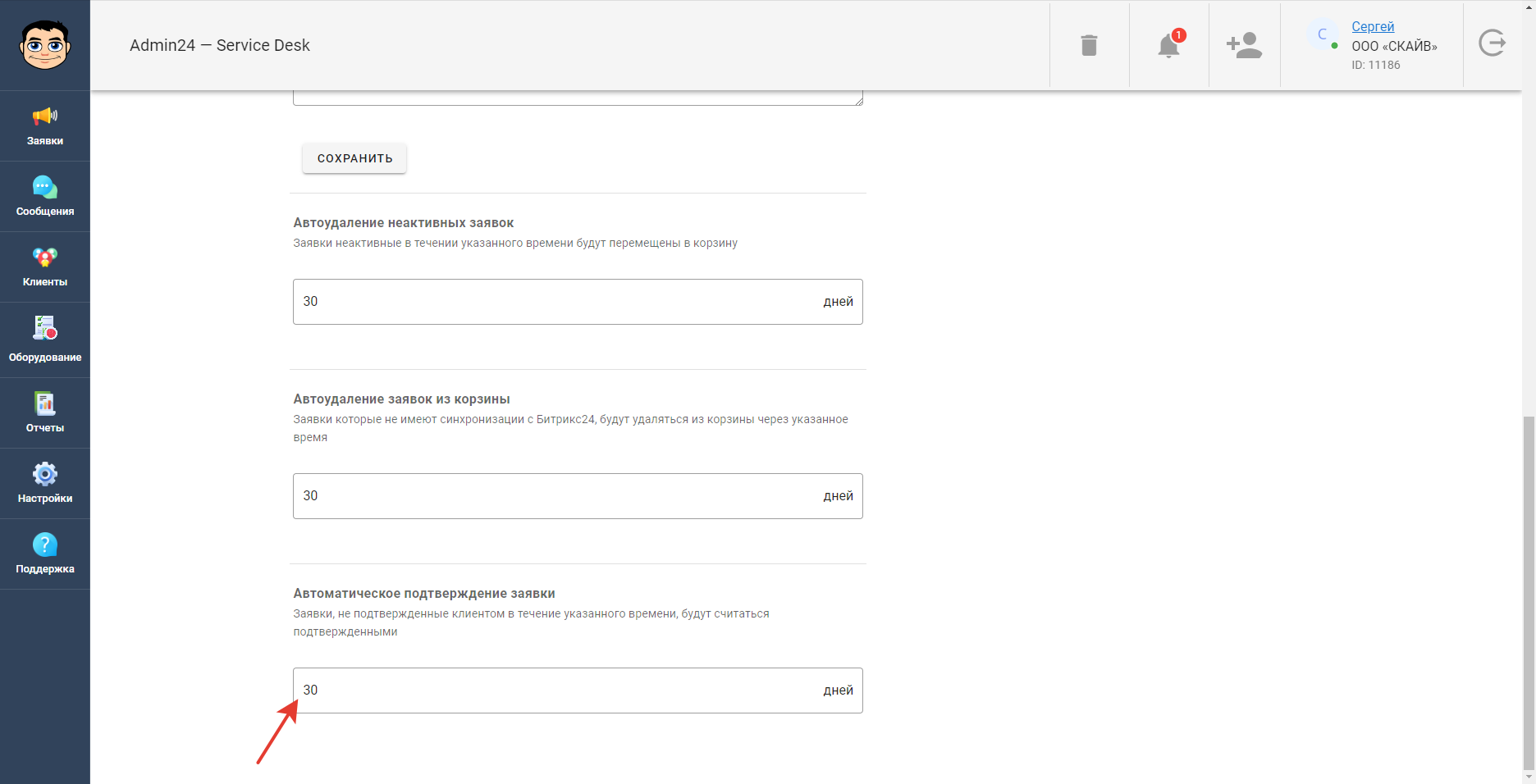Open the Поддержка help section
This screenshot has width=1536, height=784.
(x=45, y=554)
